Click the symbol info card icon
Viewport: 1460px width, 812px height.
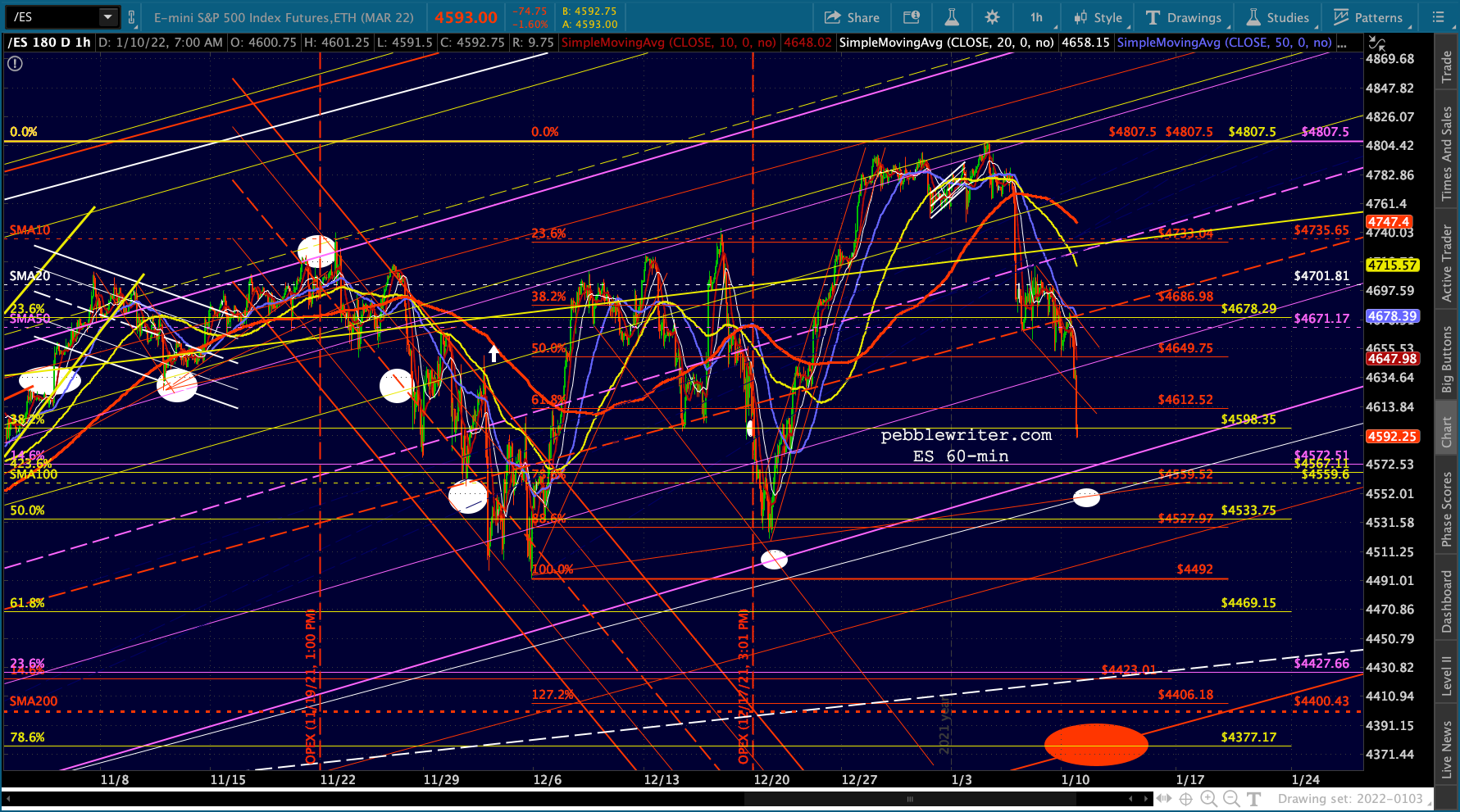[x=912, y=17]
